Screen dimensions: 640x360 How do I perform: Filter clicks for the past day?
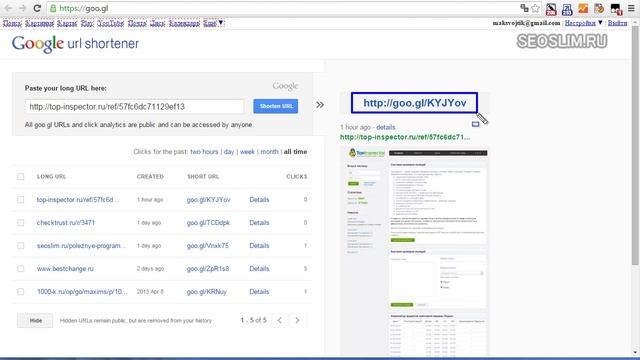point(229,152)
